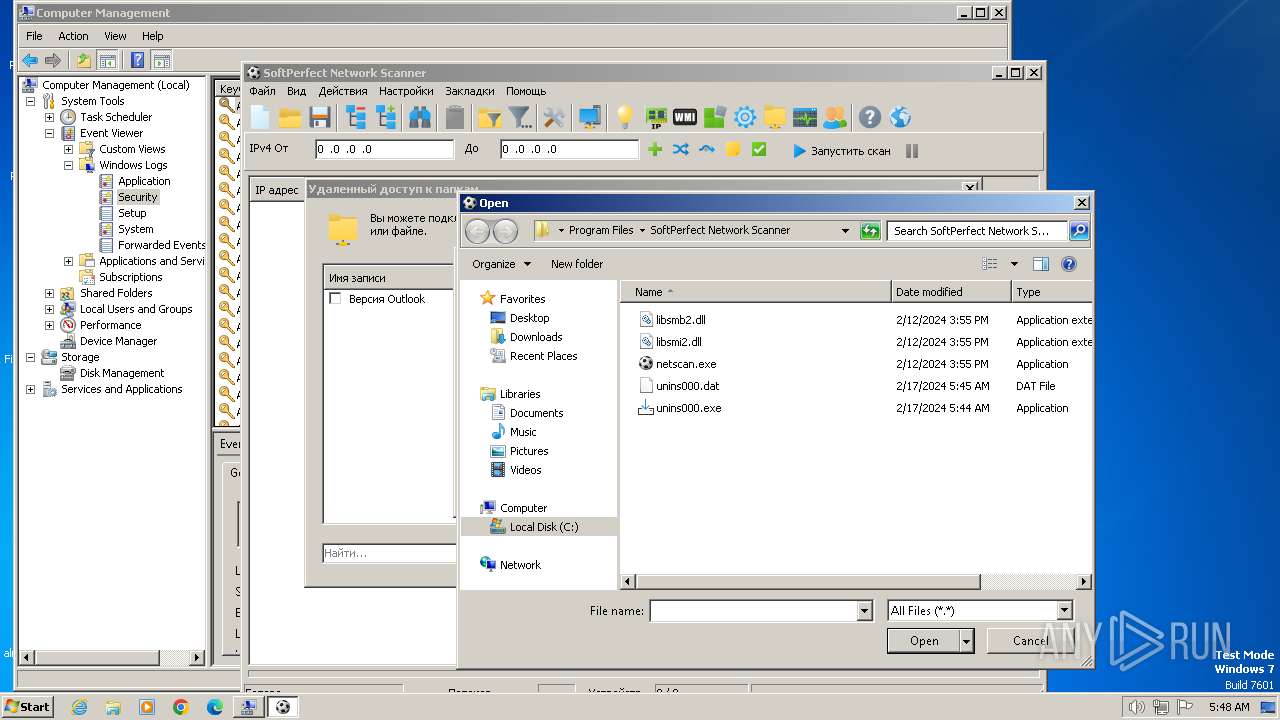Open the wrench and screwdriver options icon
The height and width of the screenshot is (720, 1280).
click(554, 118)
